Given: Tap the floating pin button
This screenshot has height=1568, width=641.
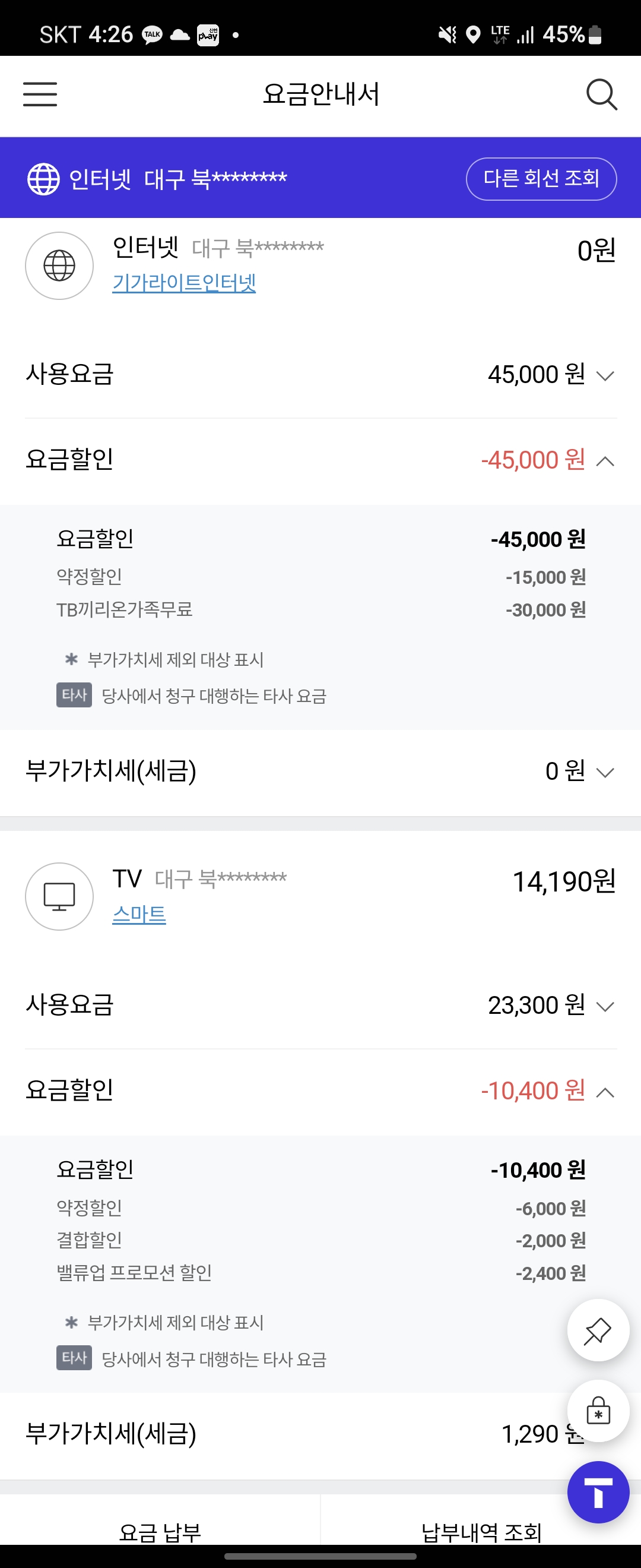Looking at the screenshot, I should pyautogui.click(x=598, y=1330).
